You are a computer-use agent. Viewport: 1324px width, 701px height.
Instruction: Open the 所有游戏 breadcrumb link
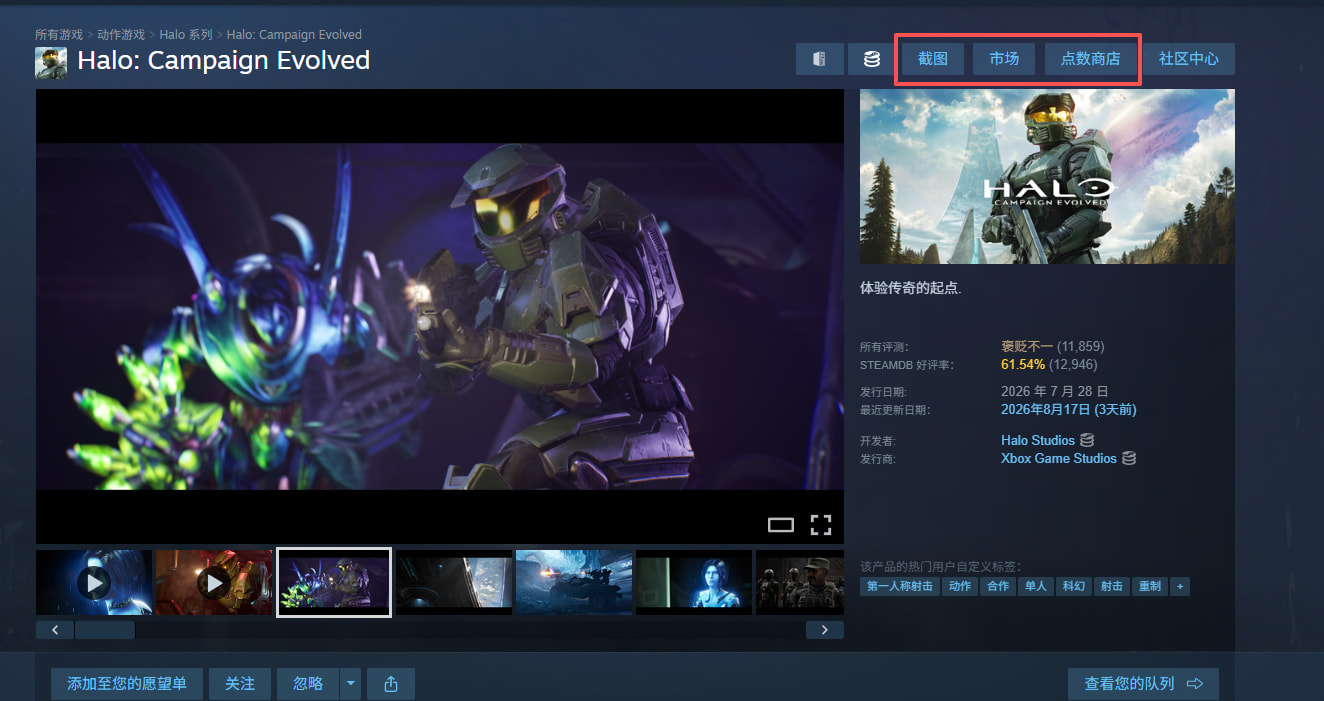coord(59,35)
